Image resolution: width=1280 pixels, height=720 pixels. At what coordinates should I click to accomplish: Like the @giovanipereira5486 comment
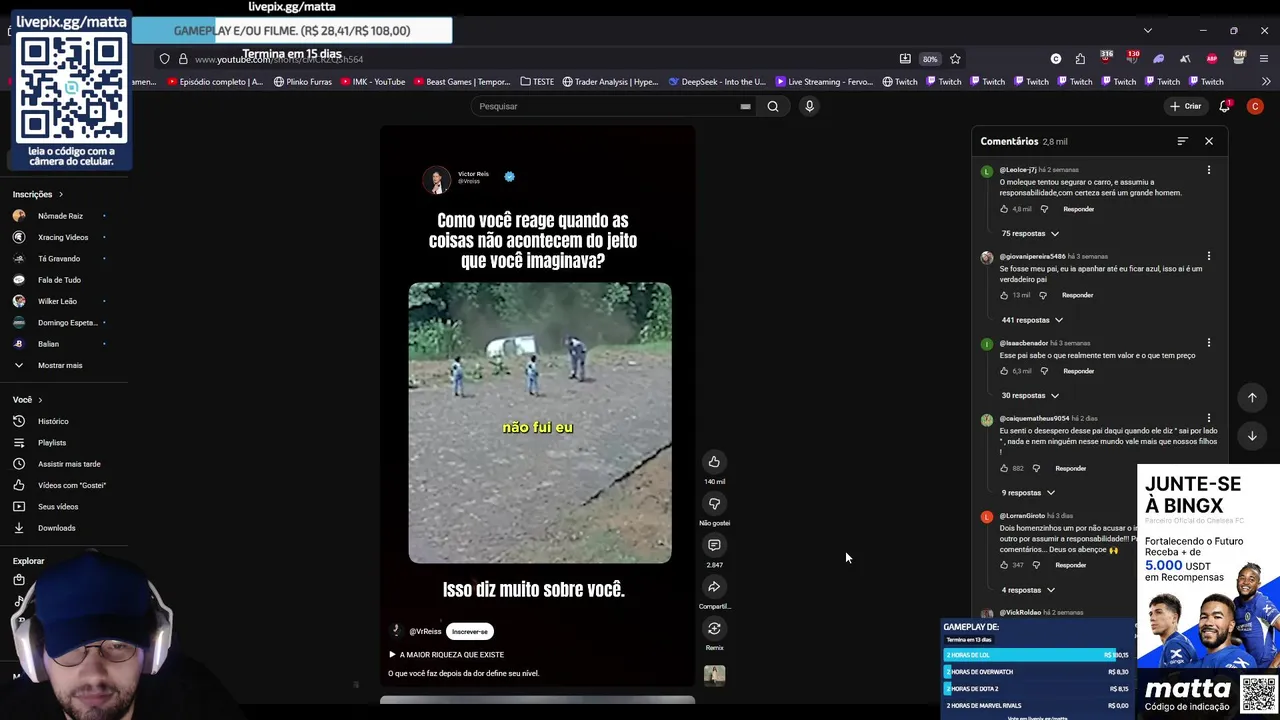1004,295
